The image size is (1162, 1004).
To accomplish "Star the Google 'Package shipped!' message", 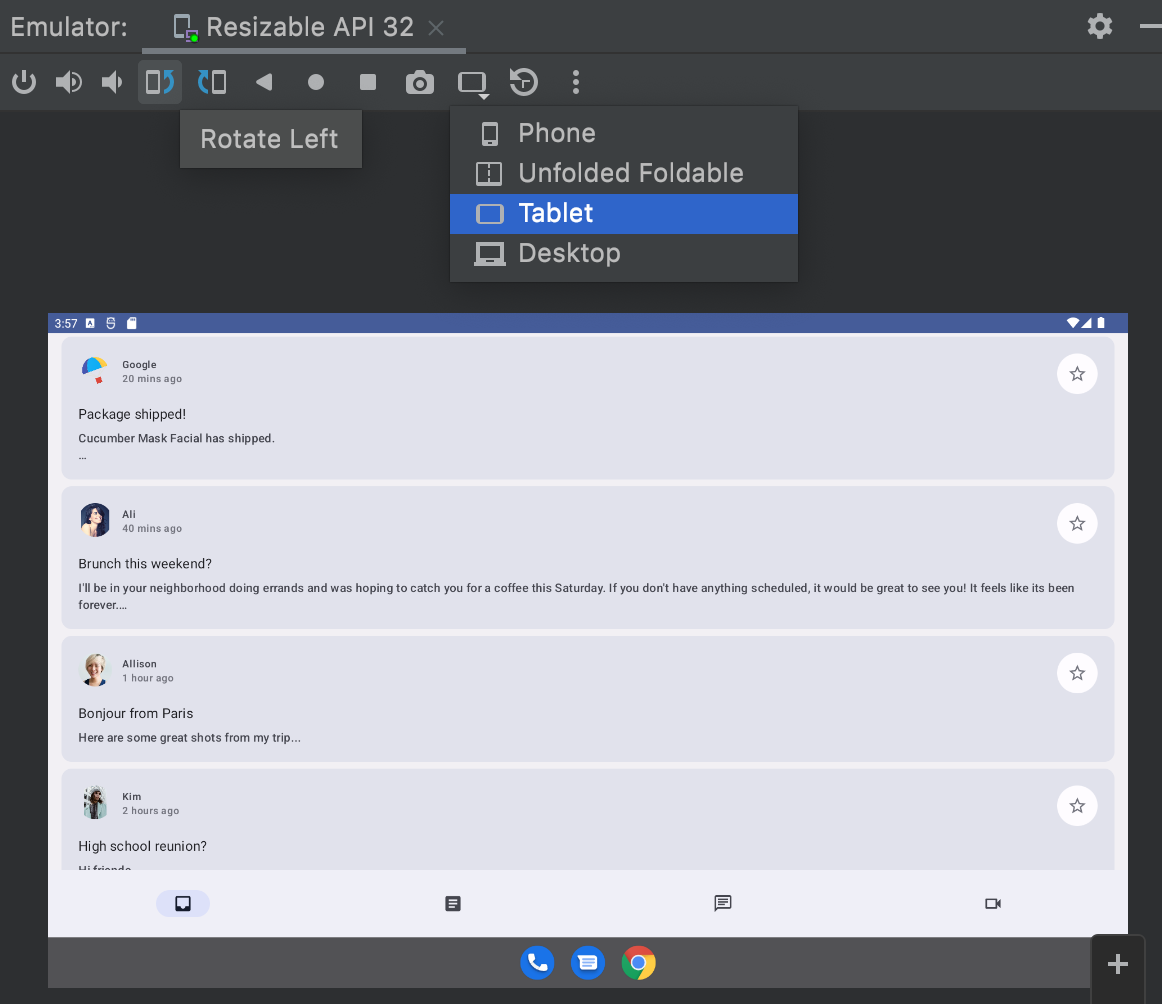I will click(x=1077, y=373).
